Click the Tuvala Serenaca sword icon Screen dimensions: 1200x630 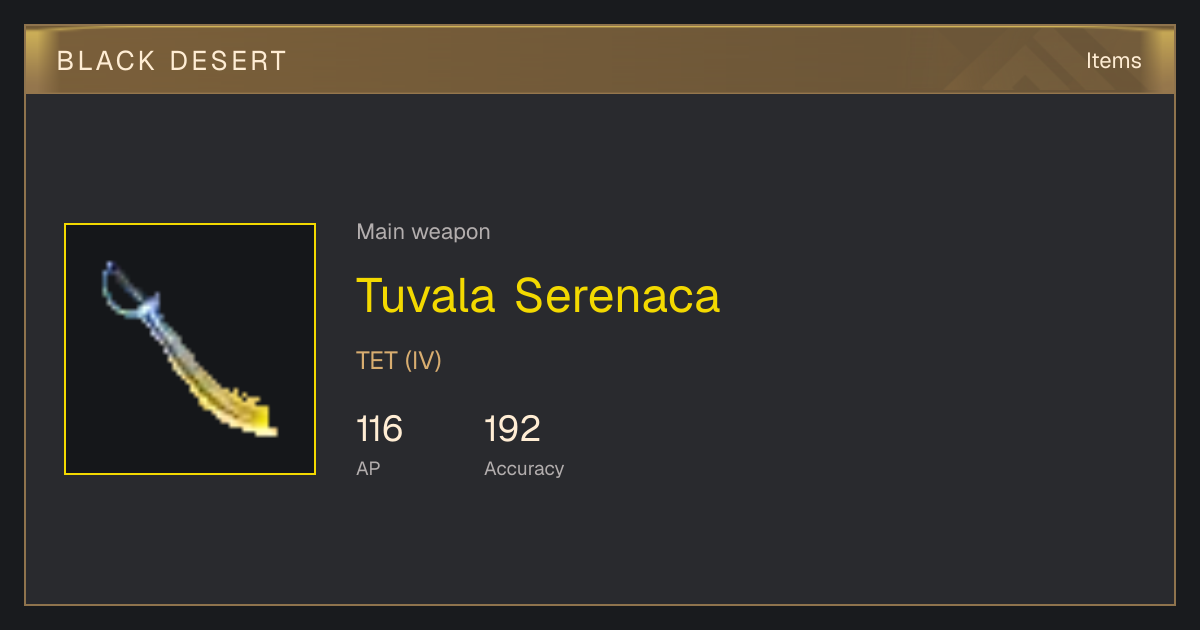click(190, 349)
